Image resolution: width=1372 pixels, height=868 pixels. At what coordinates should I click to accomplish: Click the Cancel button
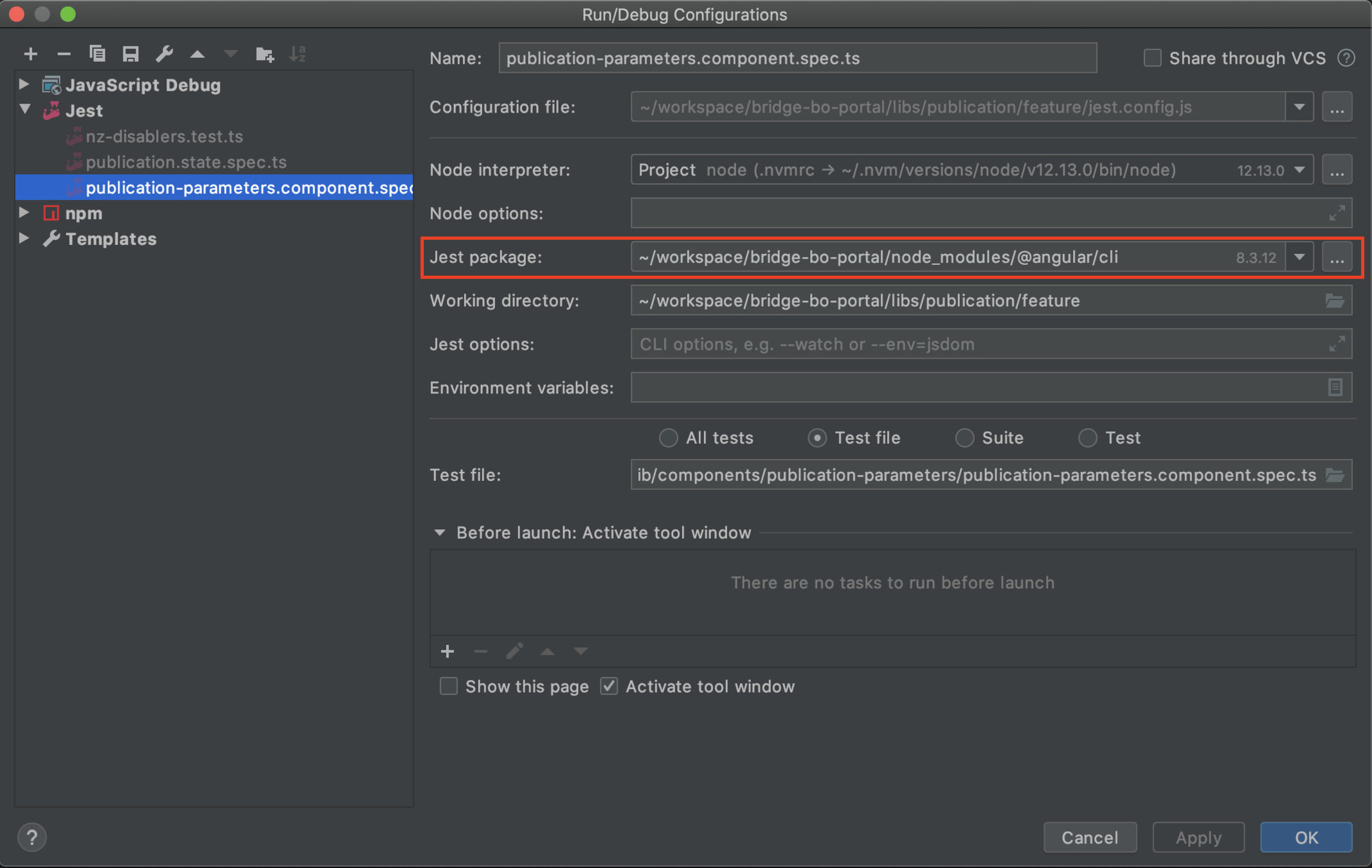click(x=1089, y=837)
